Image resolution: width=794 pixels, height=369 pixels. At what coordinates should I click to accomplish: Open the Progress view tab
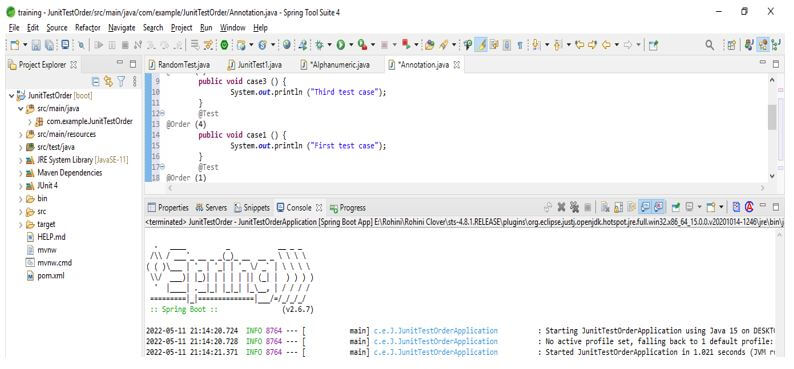coord(347,208)
